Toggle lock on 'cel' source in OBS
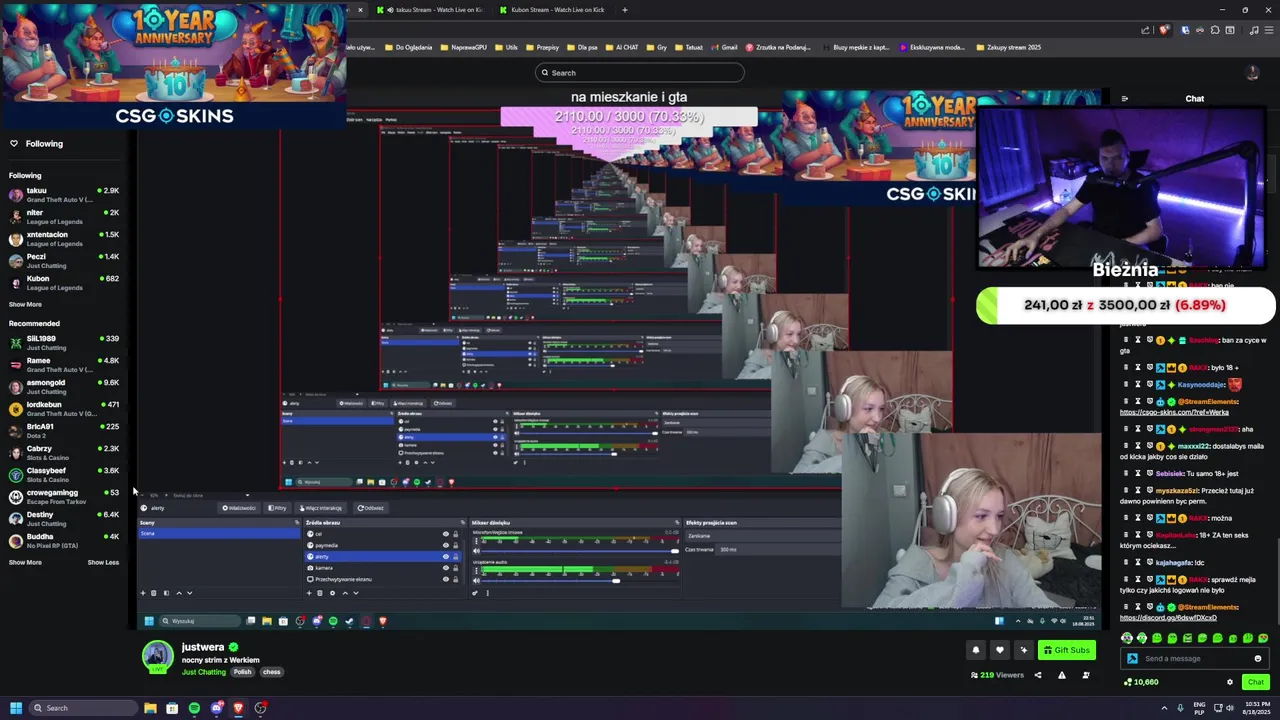The width and height of the screenshot is (1280, 720). pos(456,534)
